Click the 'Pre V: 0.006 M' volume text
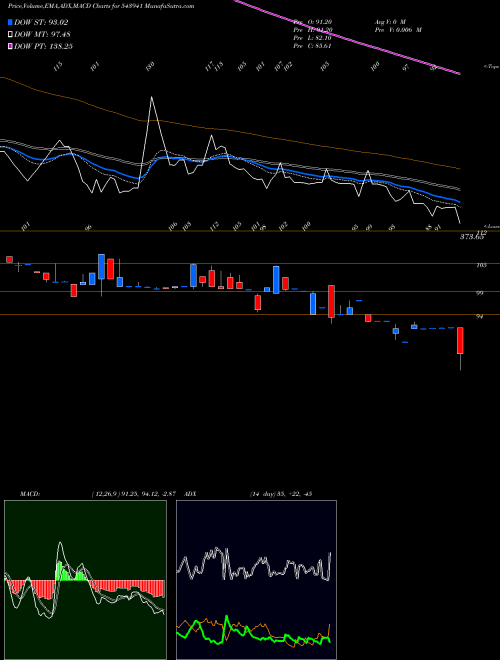 pyautogui.click(x=398, y=29)
